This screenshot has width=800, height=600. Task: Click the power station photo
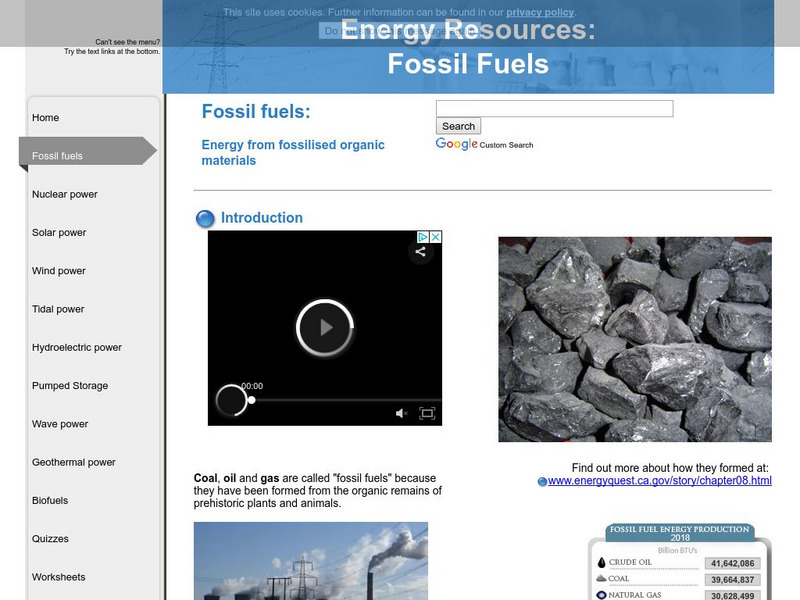(311, 561)
